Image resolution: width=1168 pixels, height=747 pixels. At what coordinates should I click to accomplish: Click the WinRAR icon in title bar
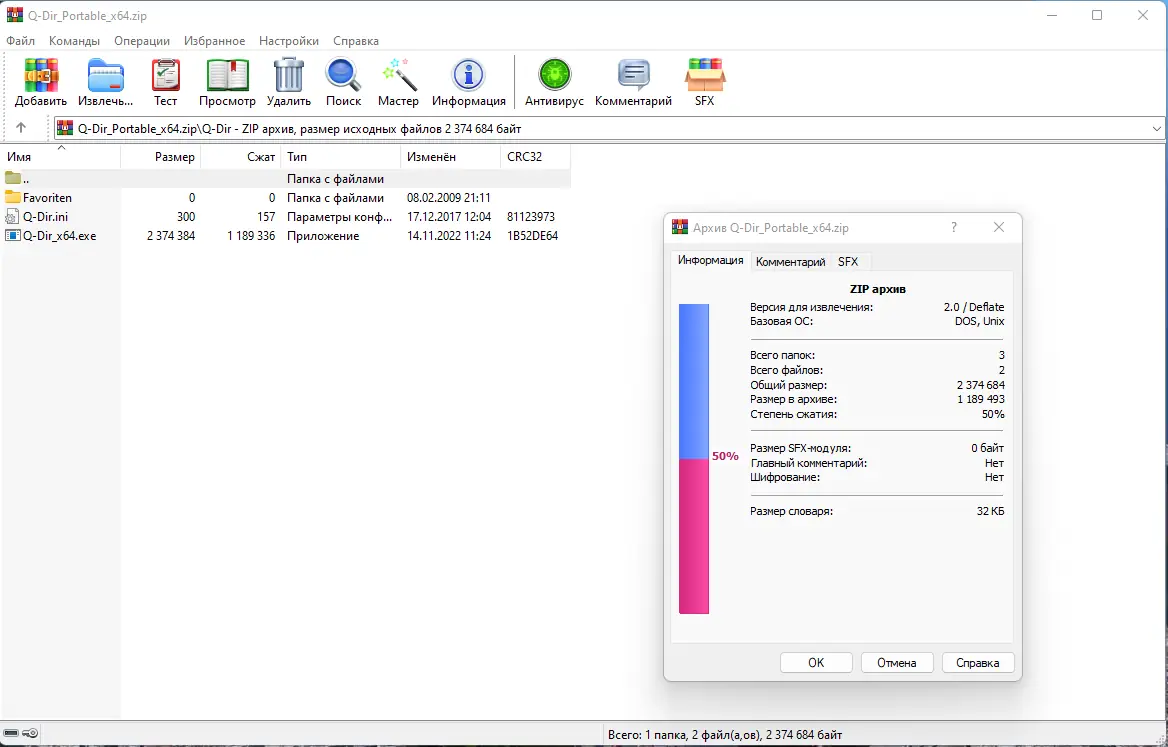pos(14,15)
